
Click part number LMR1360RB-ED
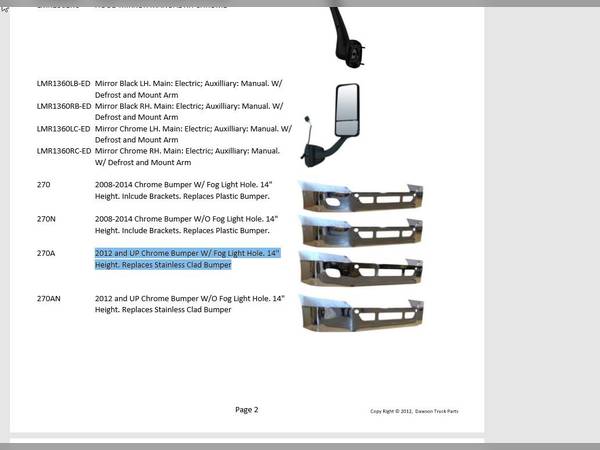64,105
